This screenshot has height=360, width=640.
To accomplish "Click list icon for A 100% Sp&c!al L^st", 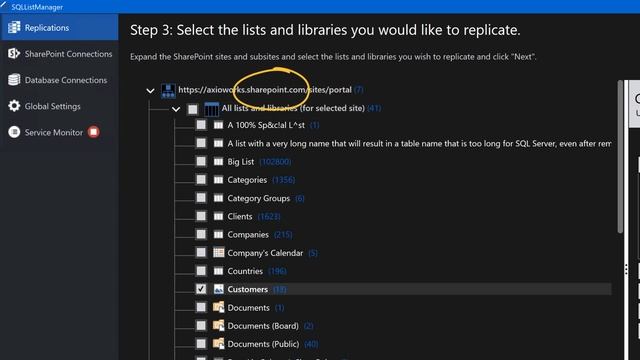I will [218, 125].
